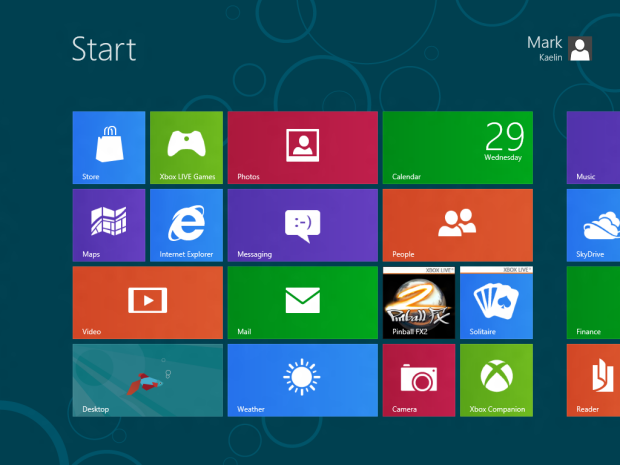Open the Messaging tile
This screenshot has height=465, width=620.
pos(302,225)
